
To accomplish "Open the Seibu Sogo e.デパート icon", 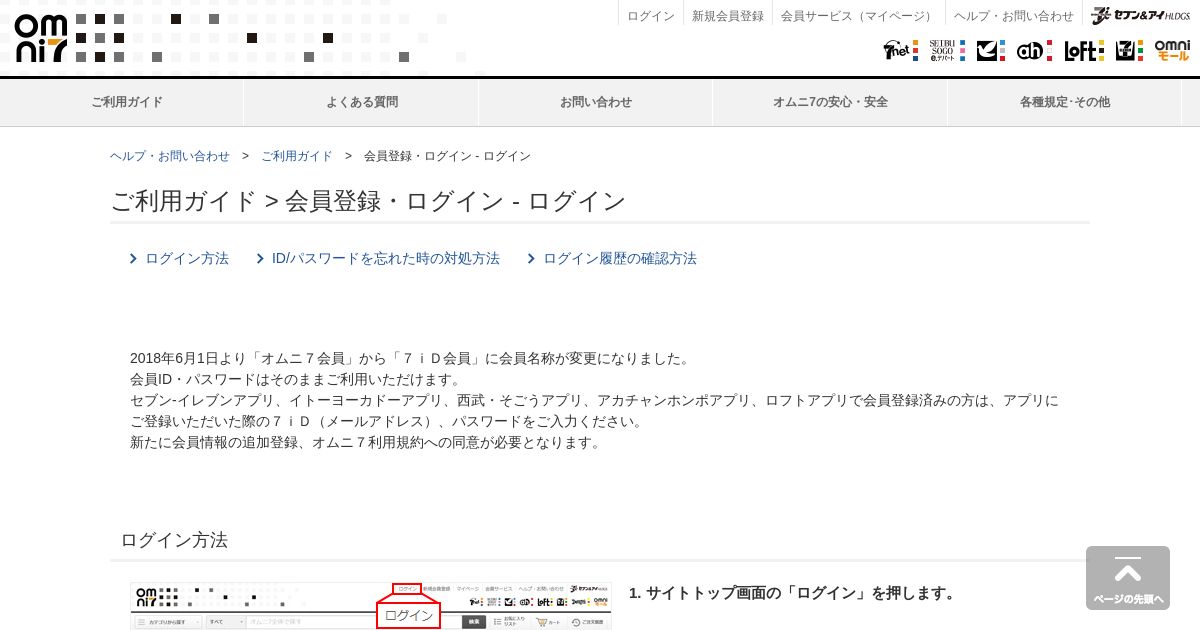I will pyautogui.click(x=947, y=50).
